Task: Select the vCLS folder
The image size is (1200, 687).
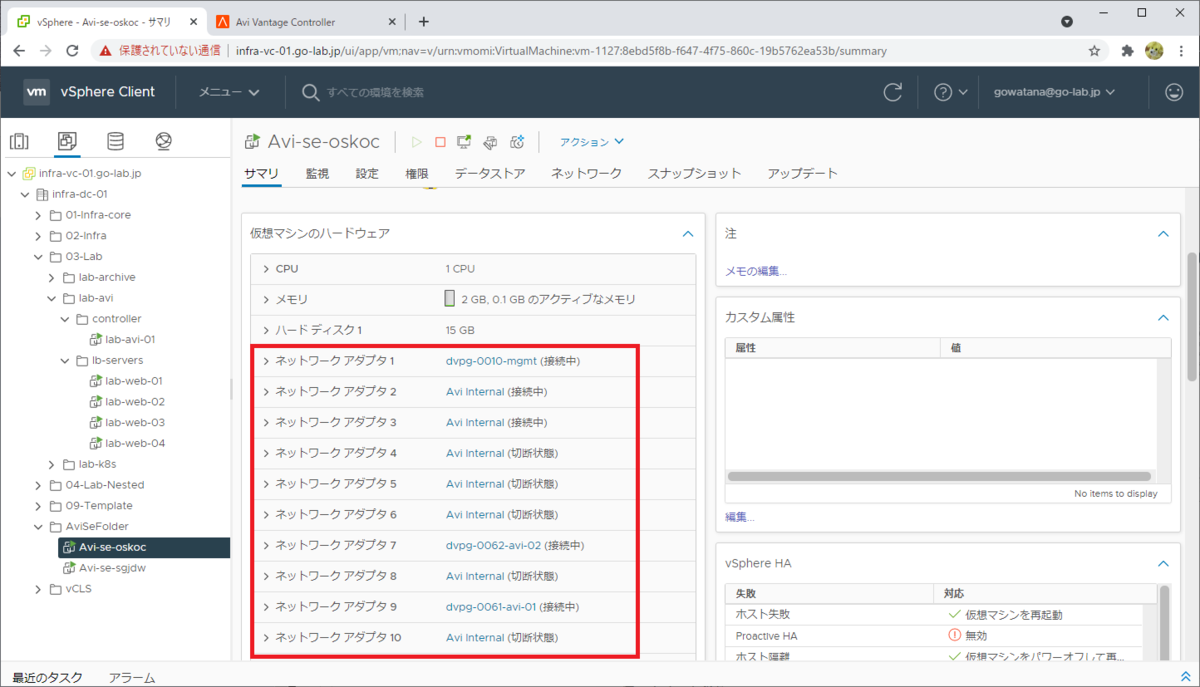Action: [78, 589]
